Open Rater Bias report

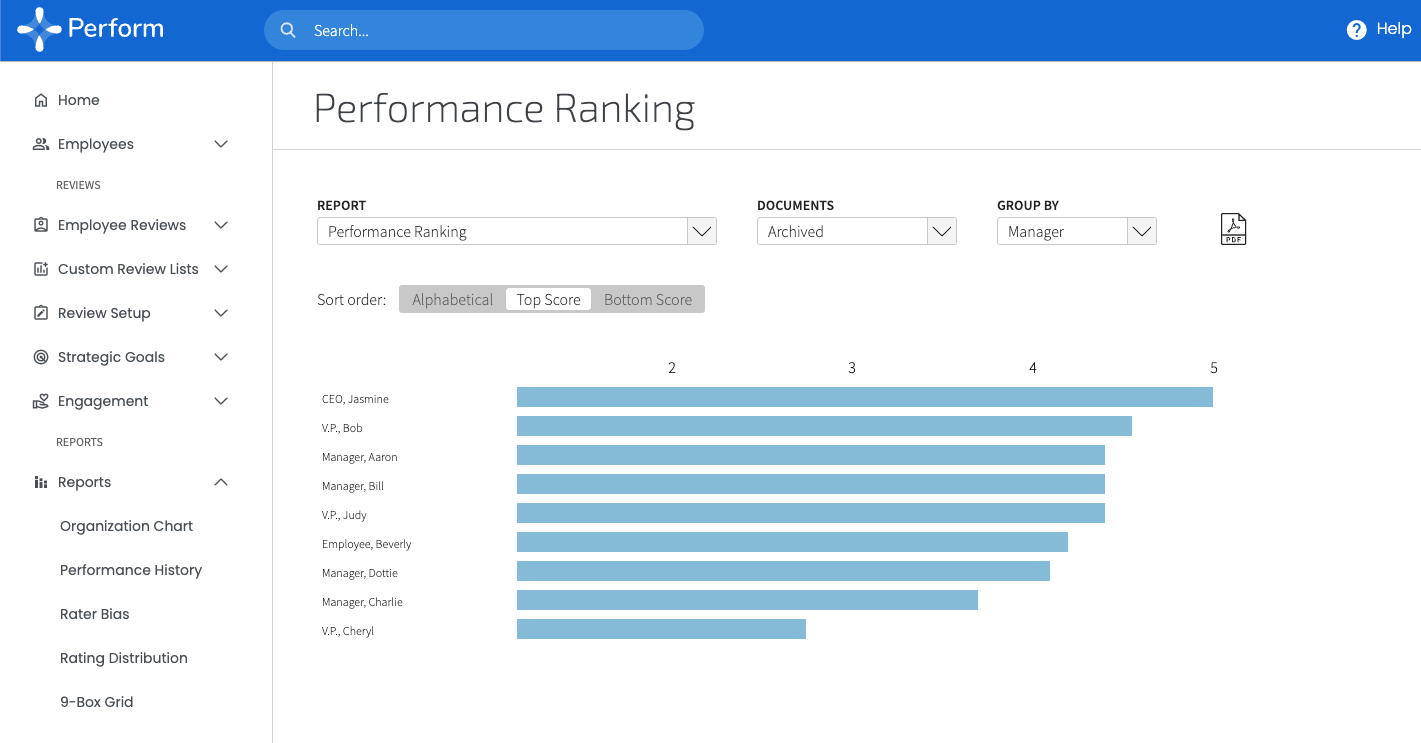pyautogui.click(x=95, y=614)
